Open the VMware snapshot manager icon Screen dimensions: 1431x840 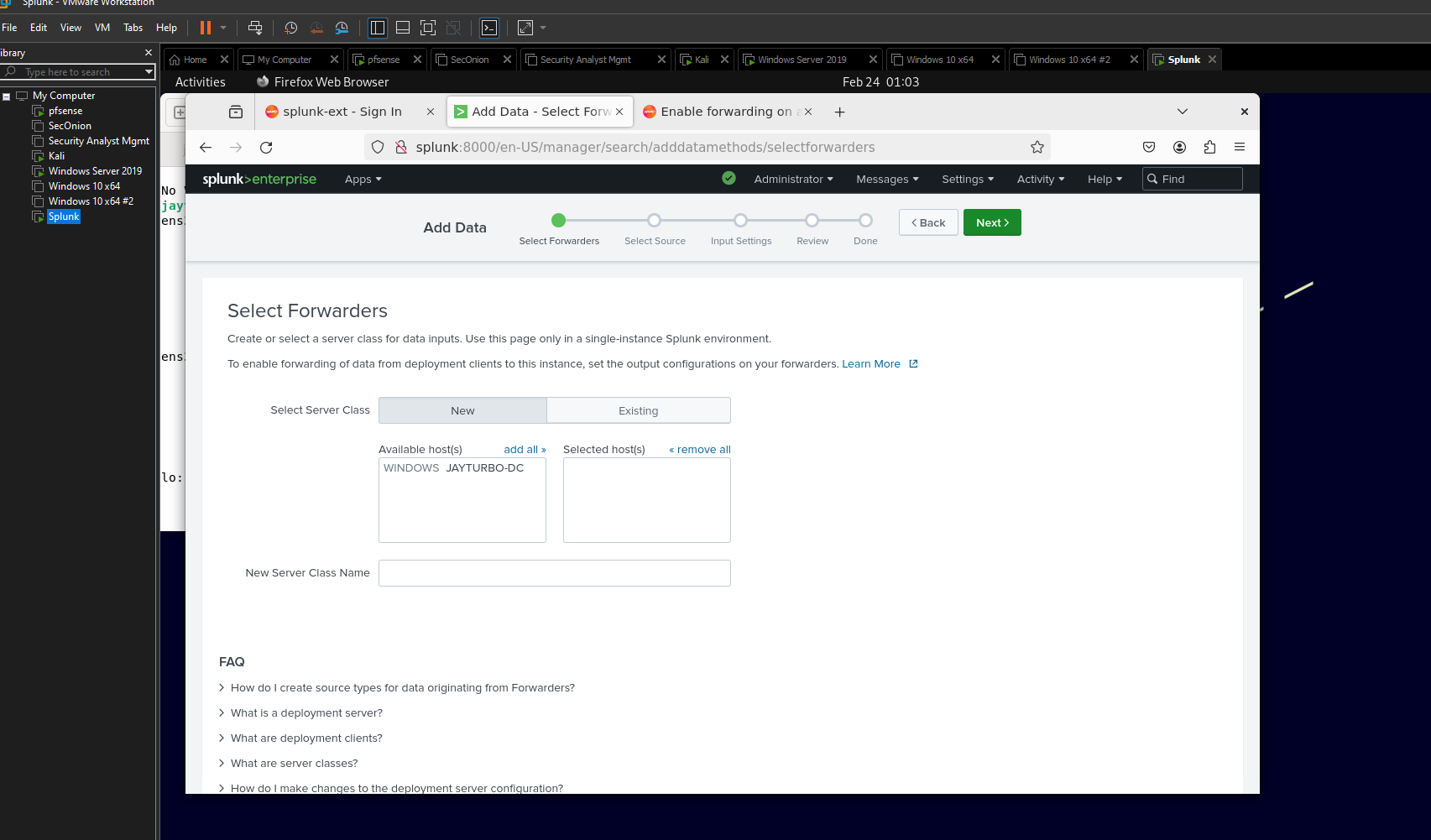342,28
